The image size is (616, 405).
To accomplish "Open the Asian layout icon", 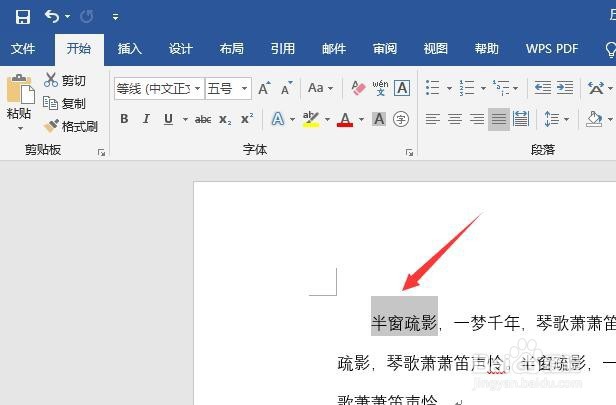I will pos(596,88).
